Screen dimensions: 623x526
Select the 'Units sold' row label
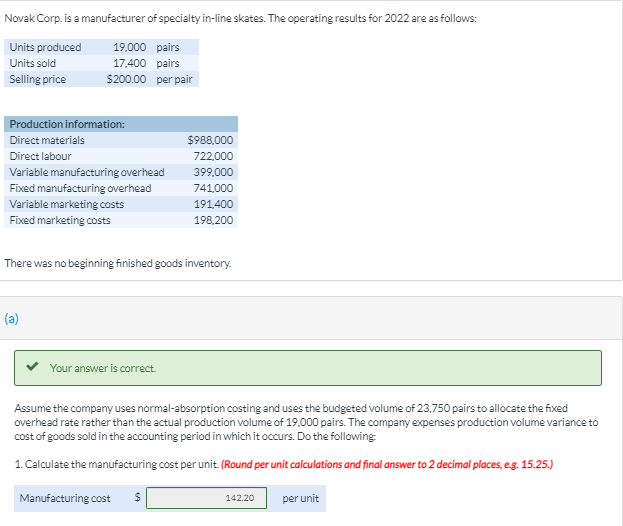(33, 63)
